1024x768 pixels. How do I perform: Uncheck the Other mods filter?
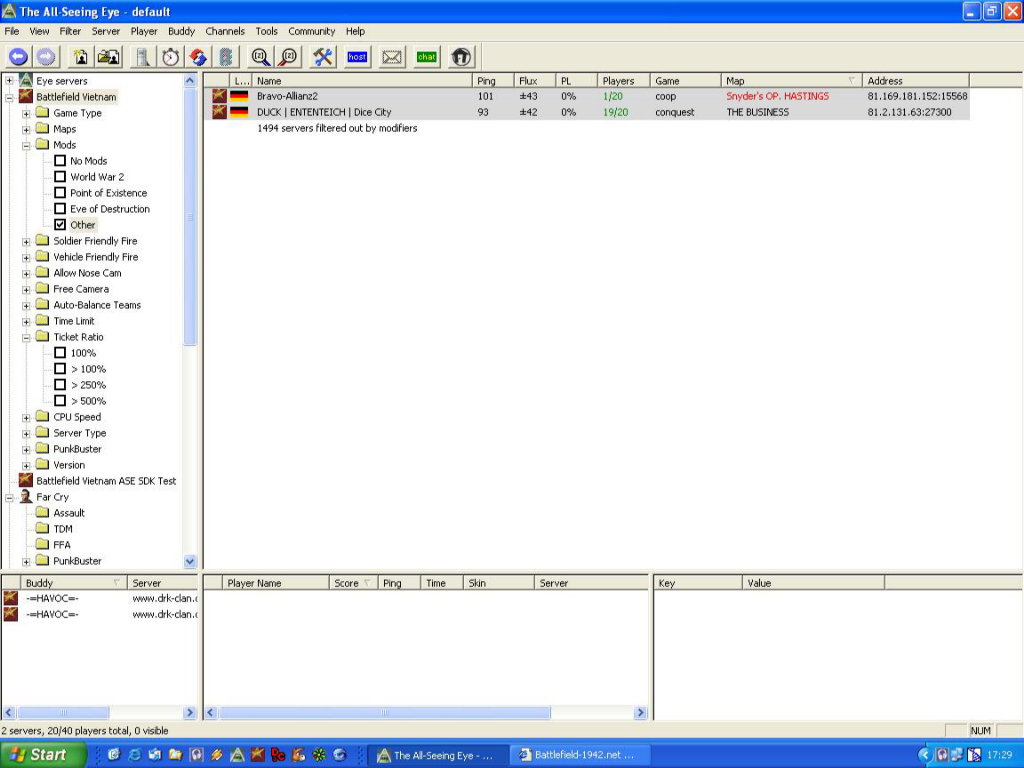pyautogui.click(x=60, y=225)
